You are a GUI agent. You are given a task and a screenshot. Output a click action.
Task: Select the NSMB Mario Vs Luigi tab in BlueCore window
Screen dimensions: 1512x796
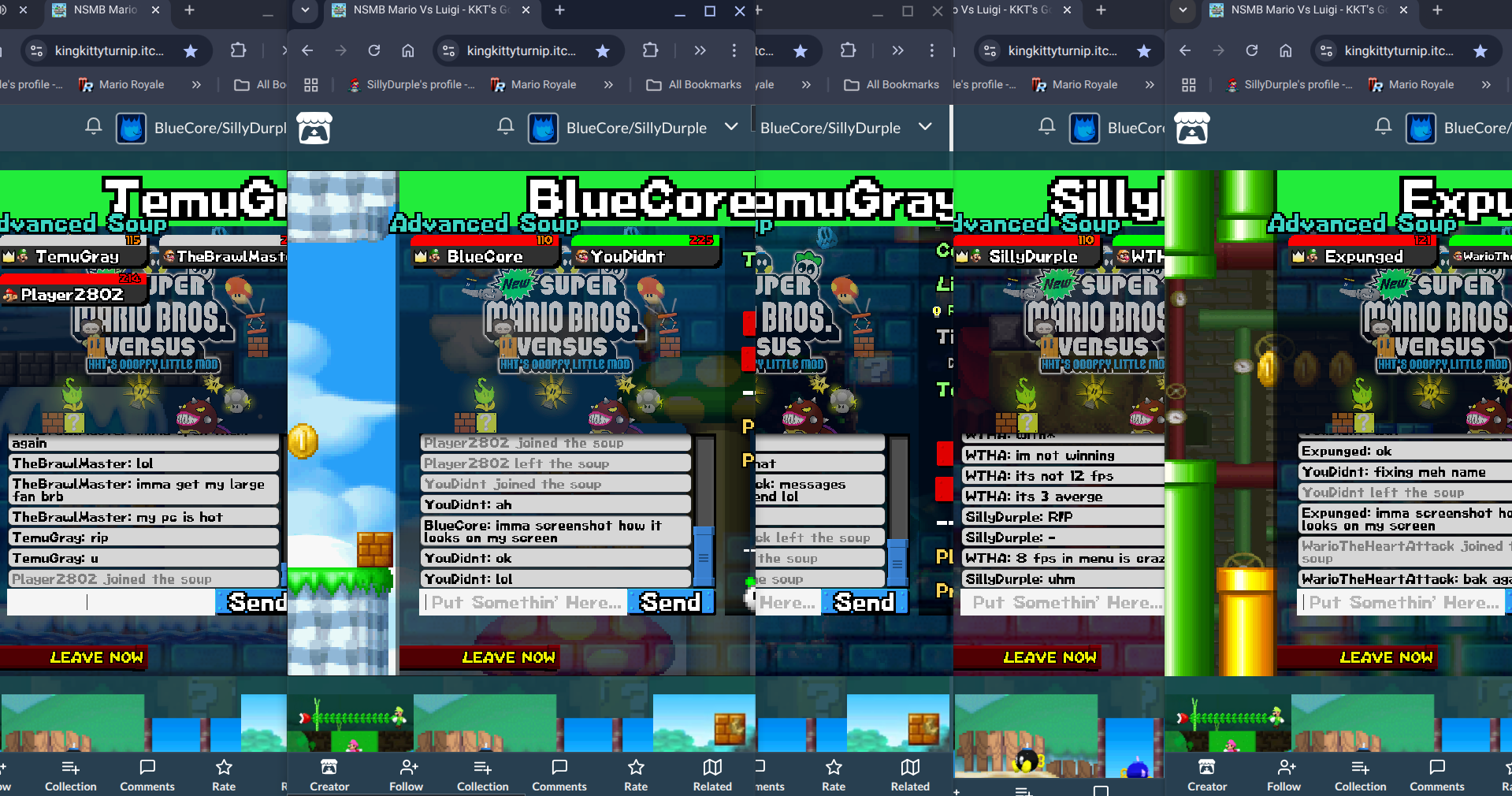(x=430, y=10)
